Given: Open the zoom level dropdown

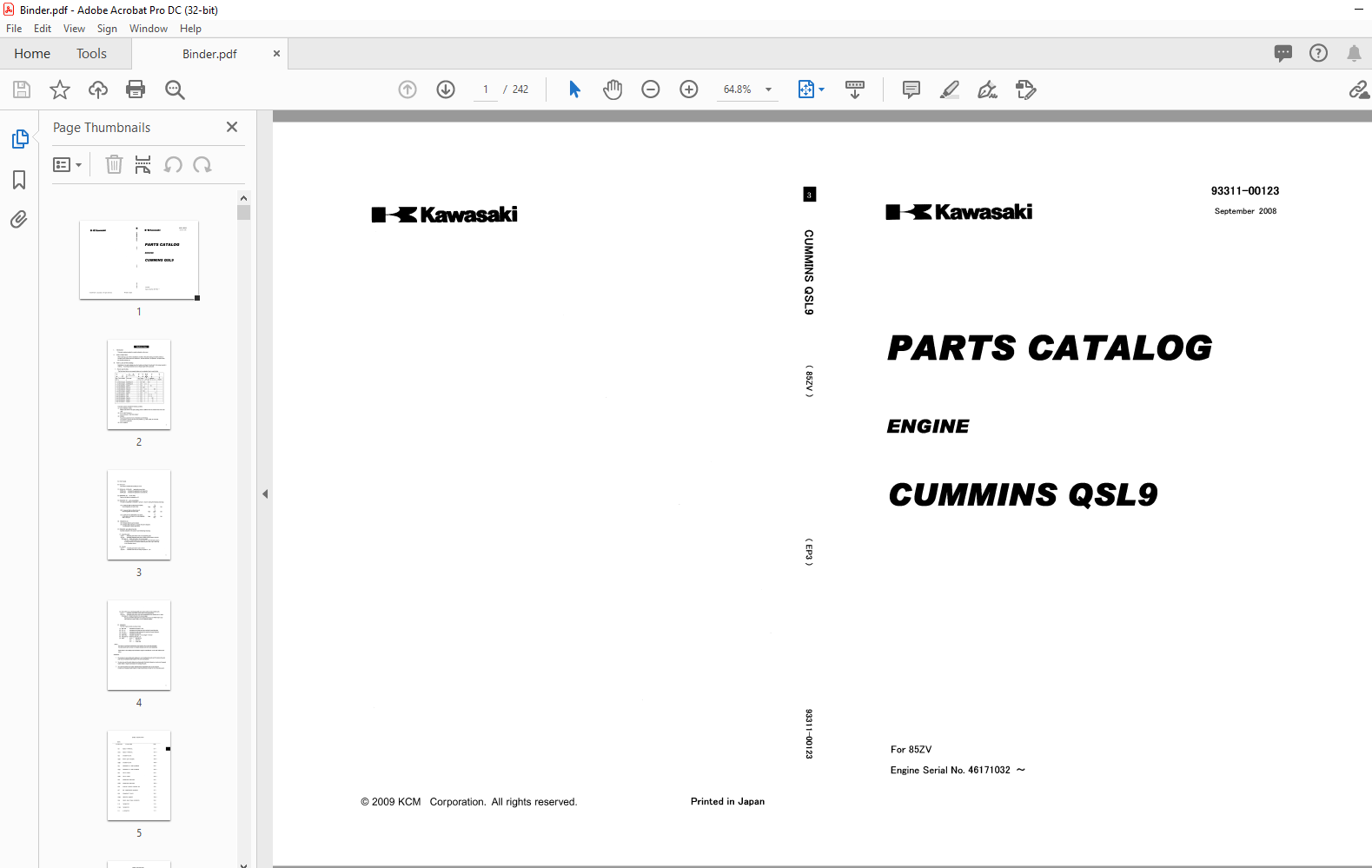Looking at the screenshot, I should click(768, 89).
